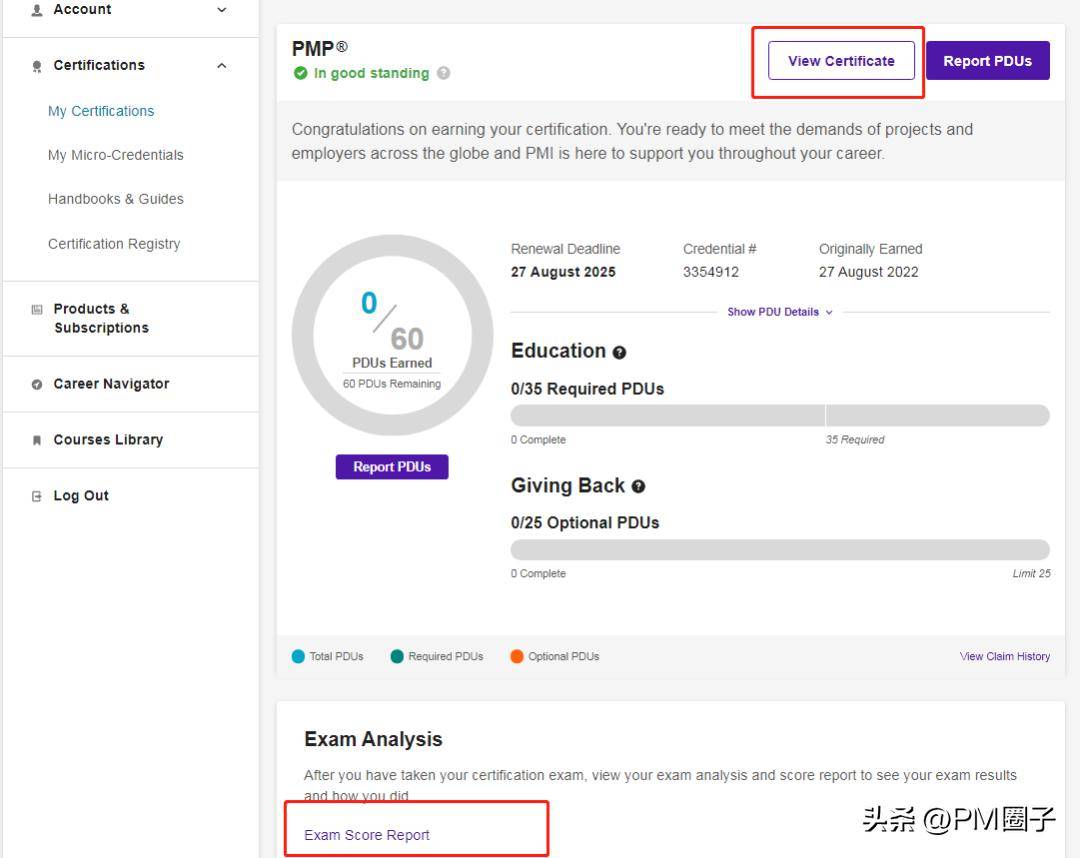Log Out of the account
The width and height of the screenshot is (1080, 858).
(x=81, y=495)
